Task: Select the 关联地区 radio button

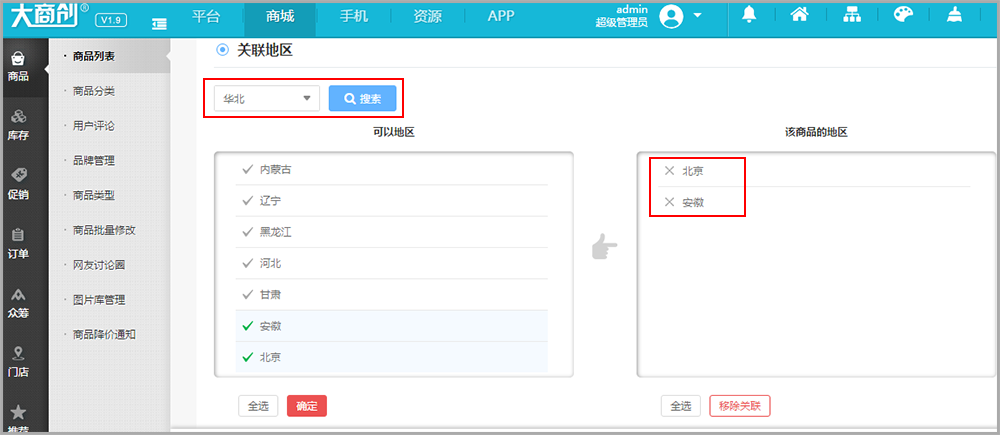Action: [222, 50]
